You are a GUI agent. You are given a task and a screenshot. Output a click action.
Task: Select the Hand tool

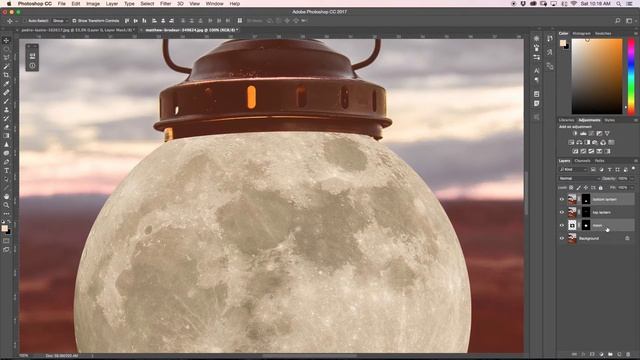tap(6, 196)
